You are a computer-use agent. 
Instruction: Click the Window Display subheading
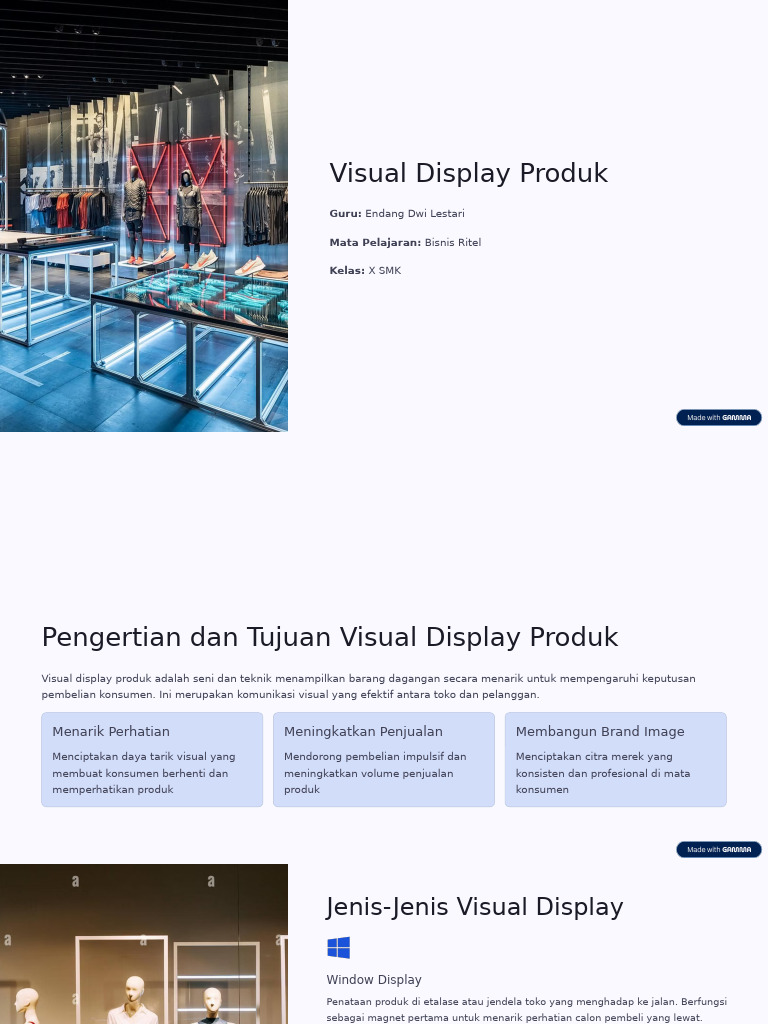[374, 980]
